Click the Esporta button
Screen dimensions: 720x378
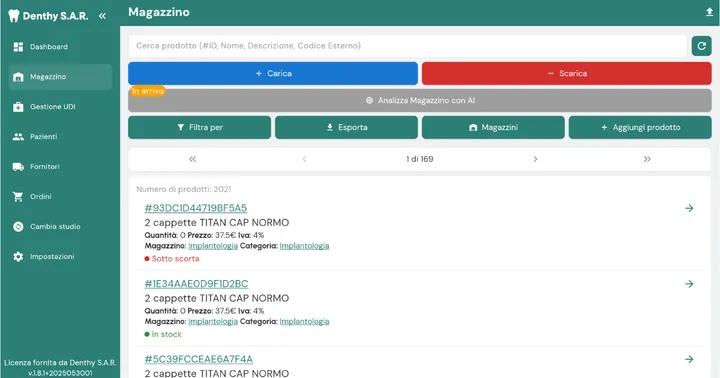click(x=346, y=127)
